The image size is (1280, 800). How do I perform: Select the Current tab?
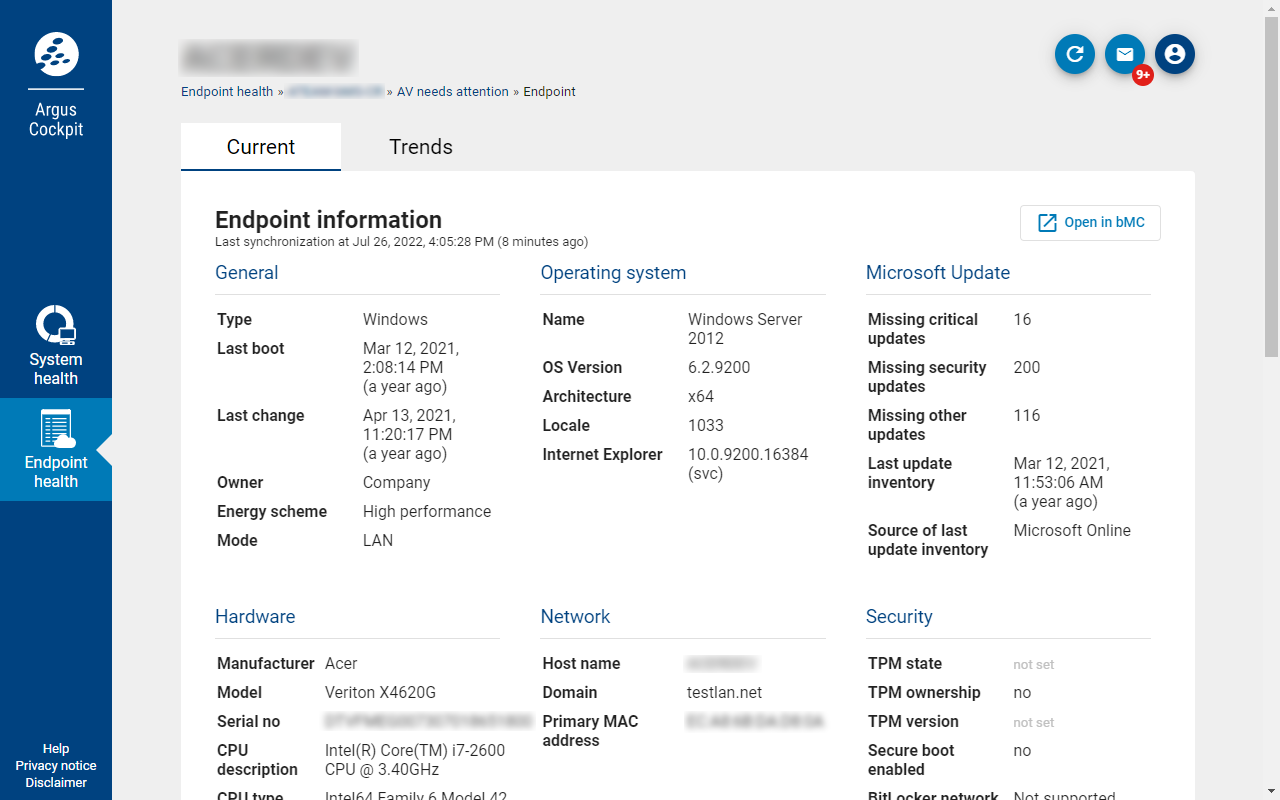261,147
